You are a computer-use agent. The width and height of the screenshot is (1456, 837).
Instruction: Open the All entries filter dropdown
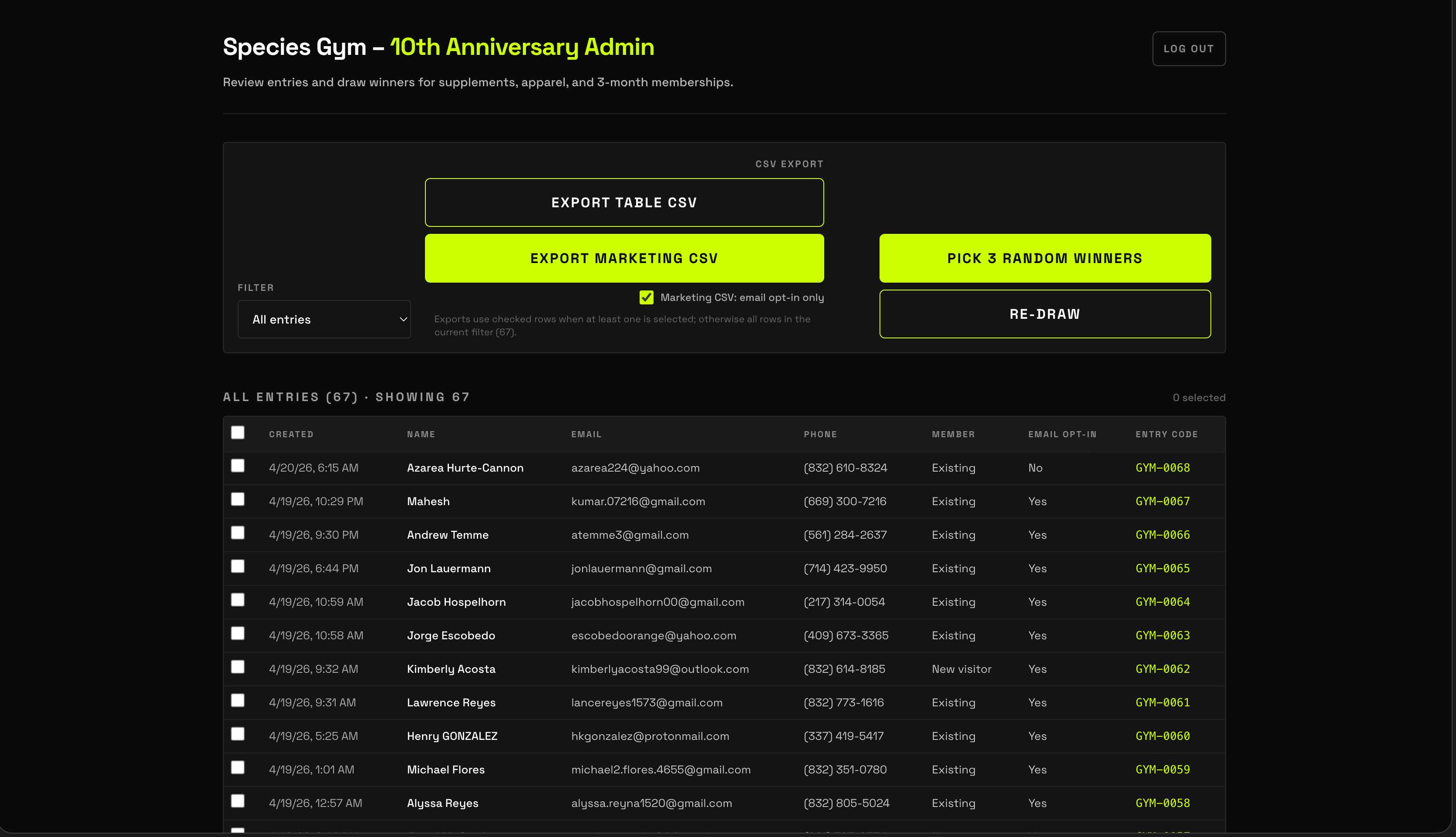tap(324, 319)
